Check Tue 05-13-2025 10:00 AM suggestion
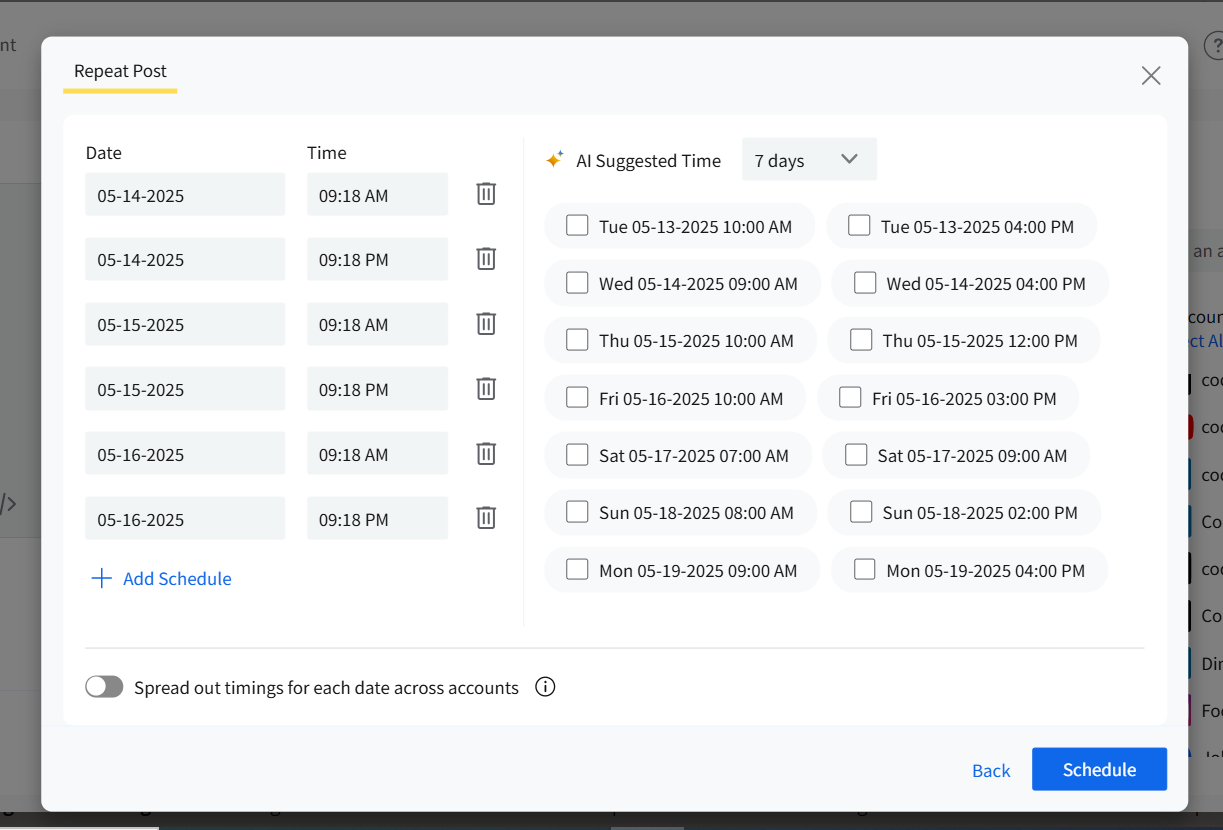This screenshot has height=830, width=1223. 577,226
